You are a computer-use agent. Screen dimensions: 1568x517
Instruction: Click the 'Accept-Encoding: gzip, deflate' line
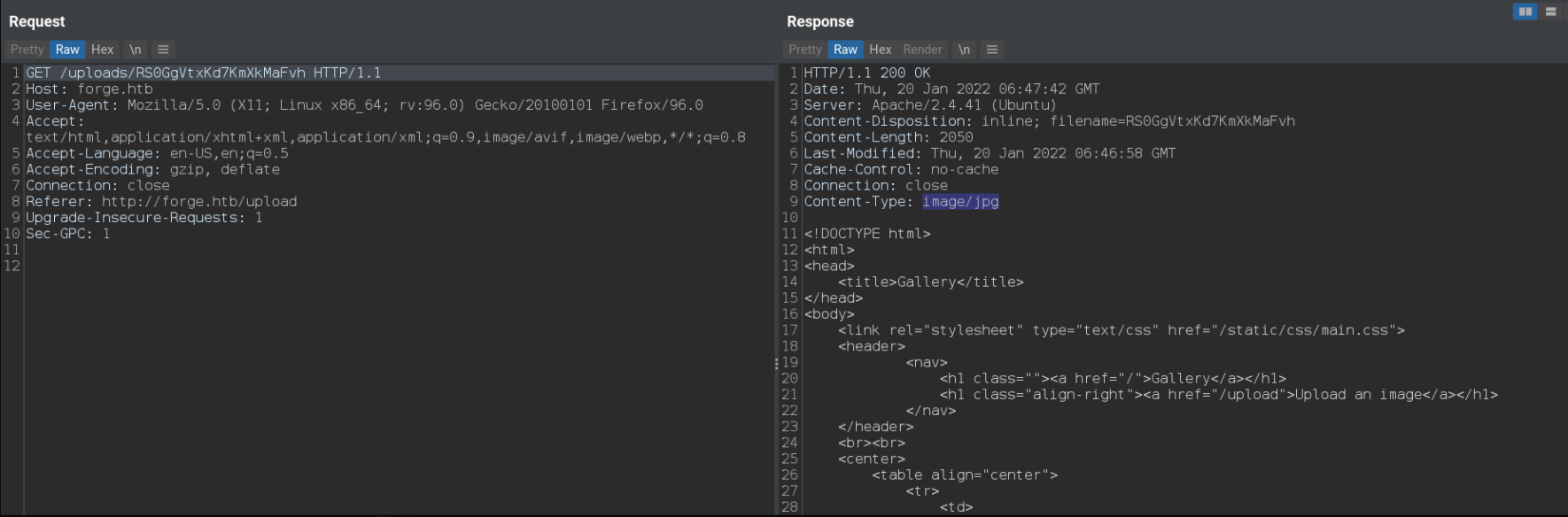pos(152,169)
